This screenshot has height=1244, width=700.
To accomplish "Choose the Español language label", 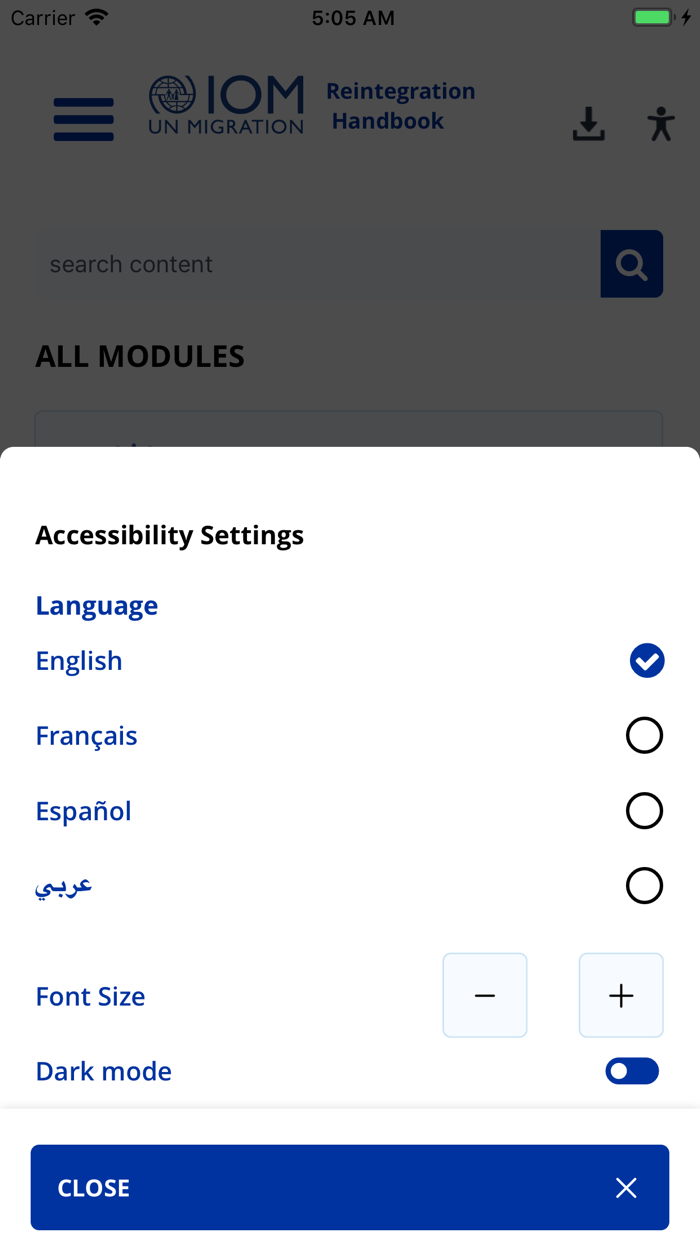I will tap(83, 811).
